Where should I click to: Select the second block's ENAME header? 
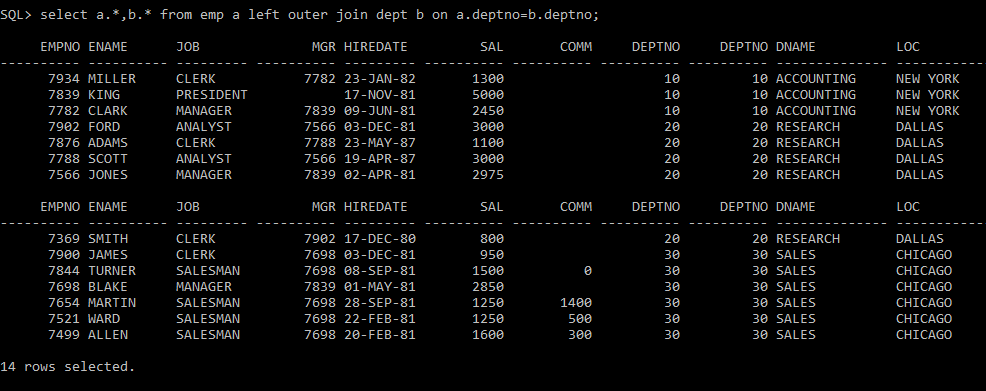click(108, 207)
